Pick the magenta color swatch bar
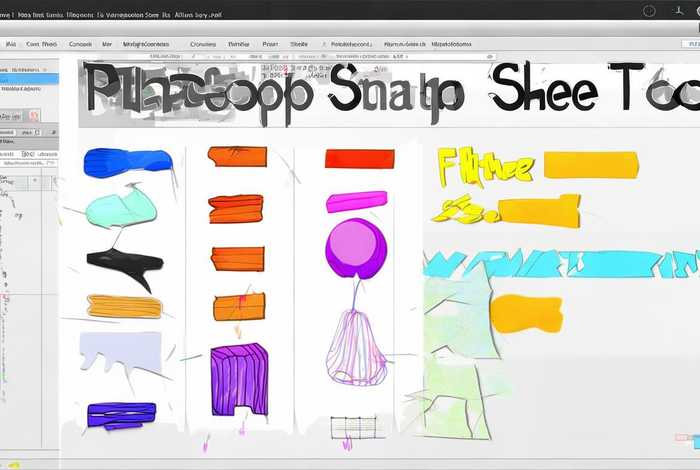This screenshot has height=470, width=700. tap(356, 202)
